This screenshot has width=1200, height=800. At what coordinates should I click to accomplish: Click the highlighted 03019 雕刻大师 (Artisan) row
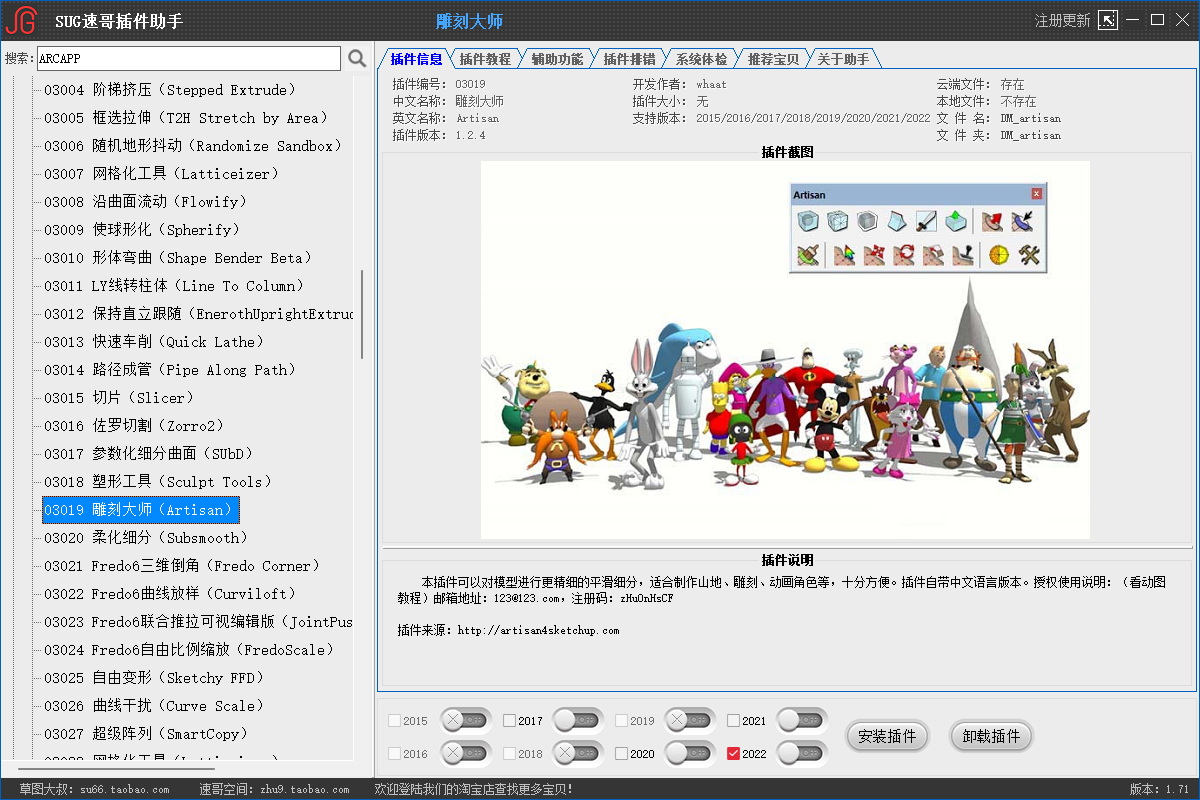pyautogui.click(x=141, y=510)
